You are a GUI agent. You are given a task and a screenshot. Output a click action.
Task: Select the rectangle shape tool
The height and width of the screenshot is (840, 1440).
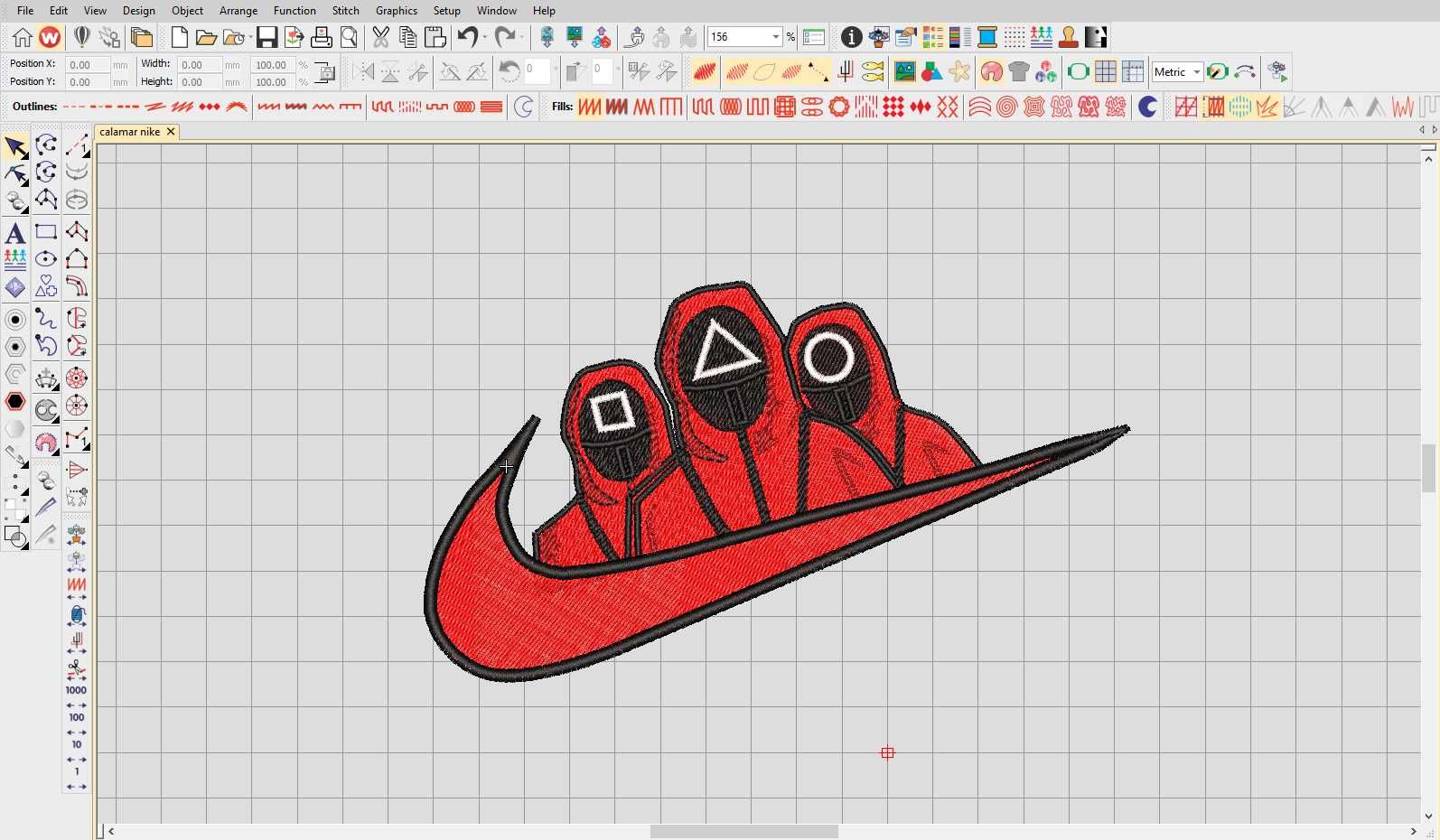(46, 232)
